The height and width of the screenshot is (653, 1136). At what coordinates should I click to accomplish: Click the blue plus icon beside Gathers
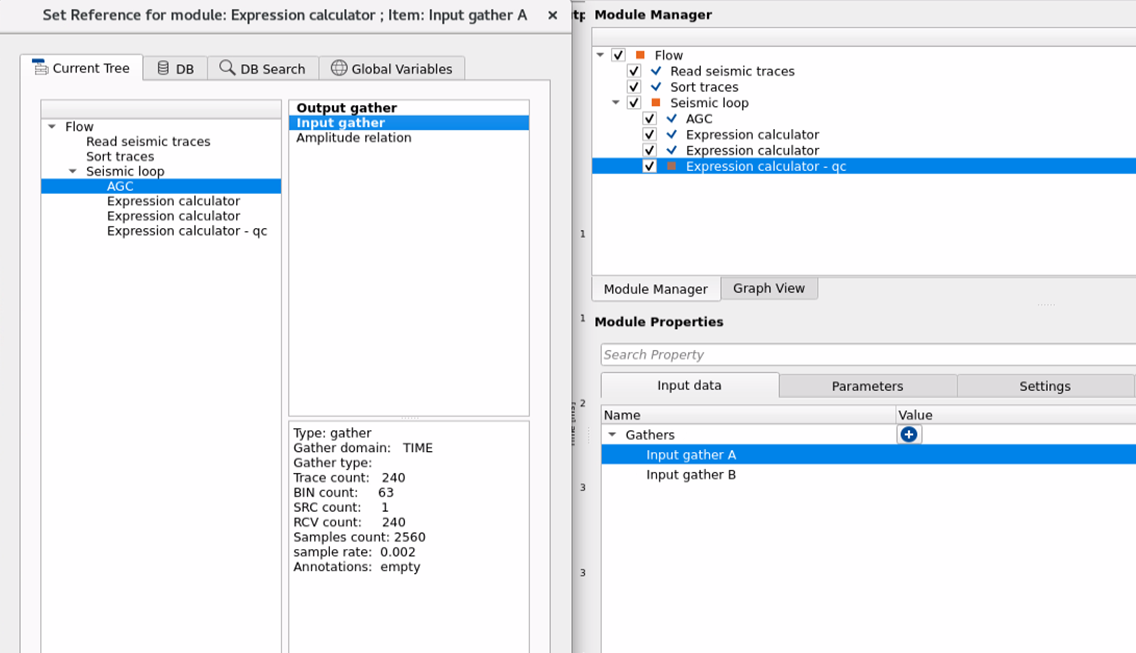[908, 435]
